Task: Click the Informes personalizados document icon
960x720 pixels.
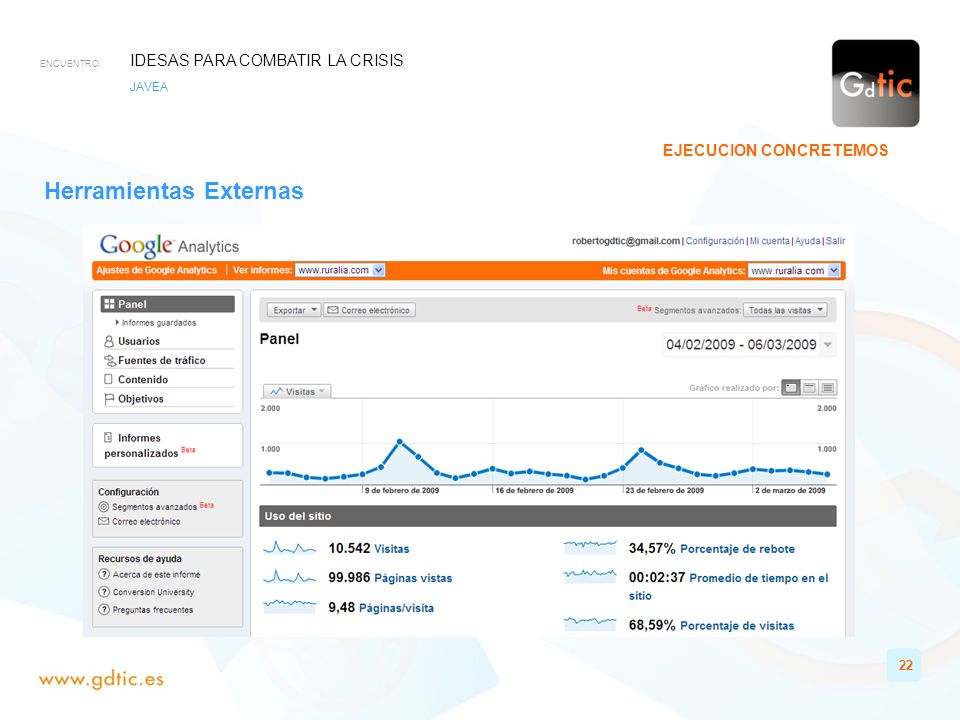Action: (x=108, y=437)
